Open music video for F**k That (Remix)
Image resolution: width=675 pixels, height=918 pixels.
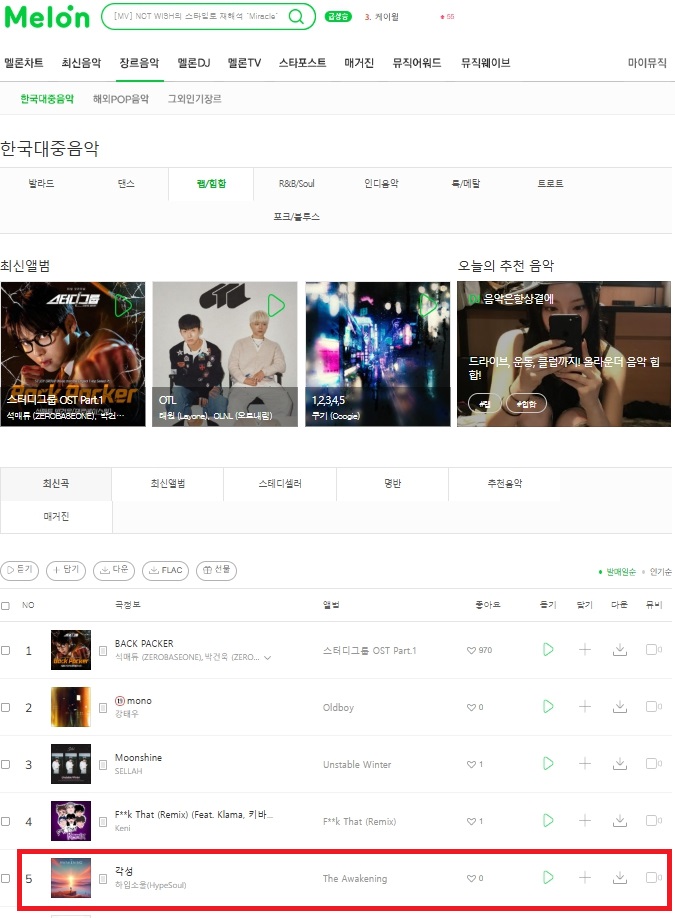click(x=653, y=820)
